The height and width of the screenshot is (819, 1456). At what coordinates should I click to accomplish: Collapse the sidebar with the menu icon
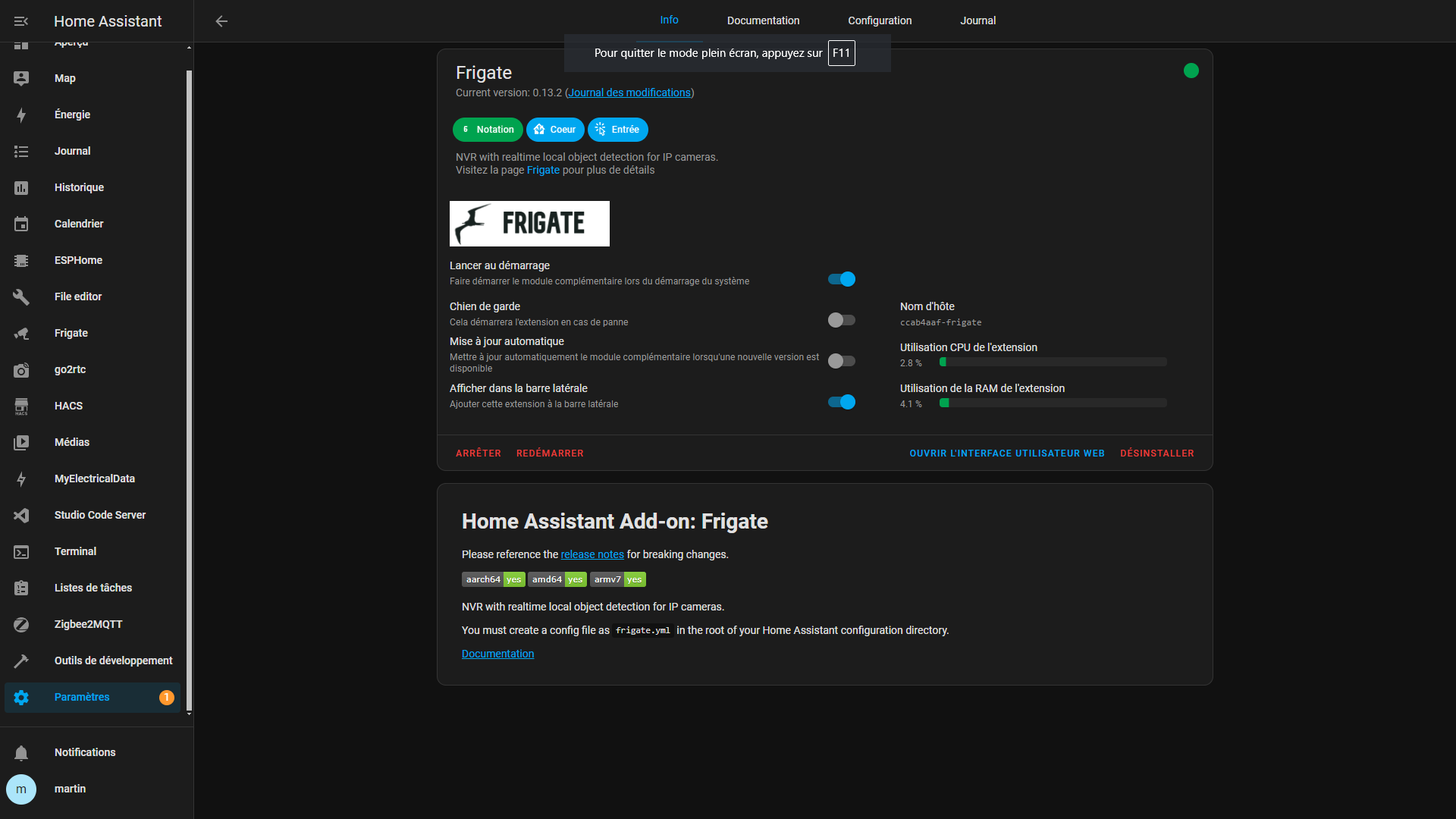(x=21, y=21)
